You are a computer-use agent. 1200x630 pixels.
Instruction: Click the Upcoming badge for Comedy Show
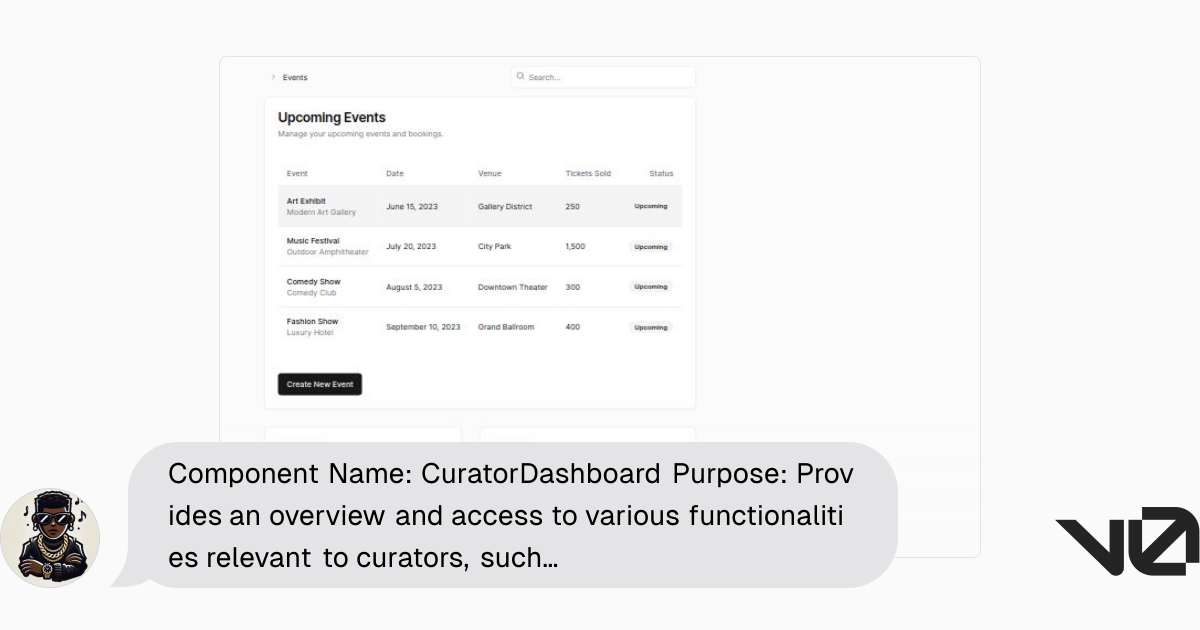point(651,286)
